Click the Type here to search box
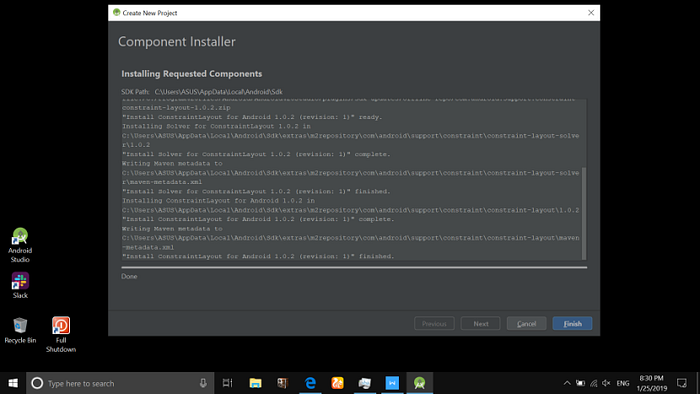This screenshot has width=700, height=394. 120,383
